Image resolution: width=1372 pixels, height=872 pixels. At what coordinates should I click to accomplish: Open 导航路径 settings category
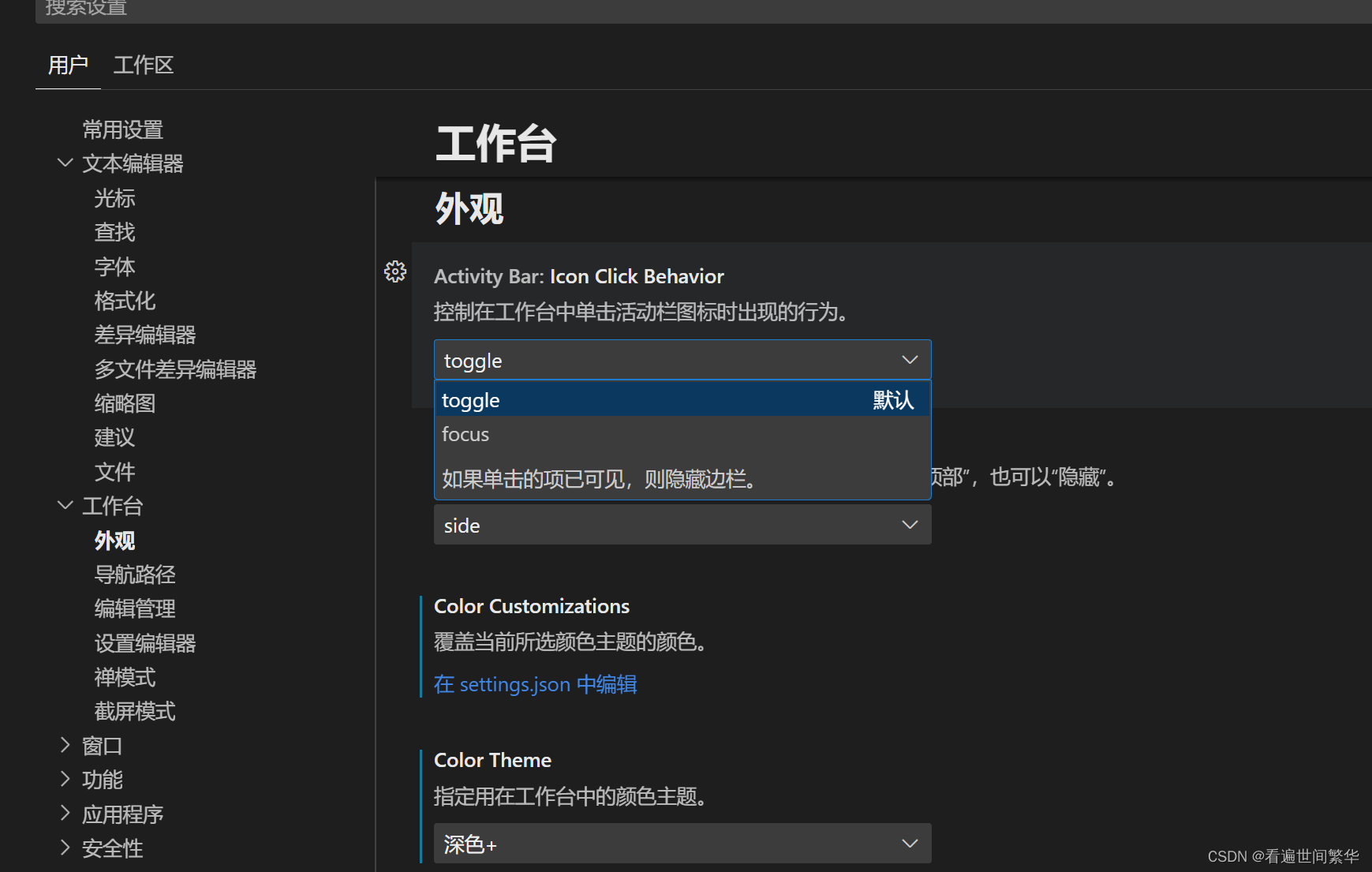click(x=135, y=574)
